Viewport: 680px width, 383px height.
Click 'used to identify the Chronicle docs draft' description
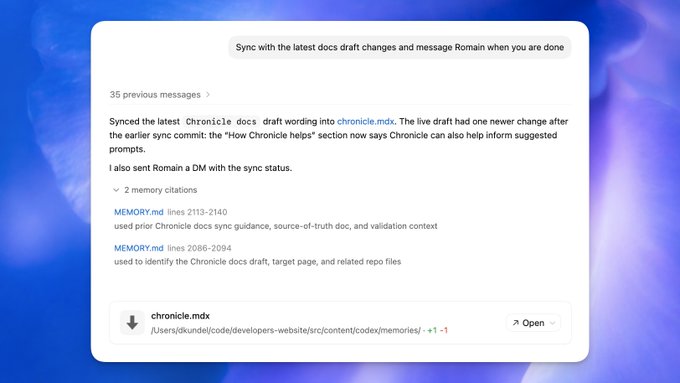click(258, 262)
